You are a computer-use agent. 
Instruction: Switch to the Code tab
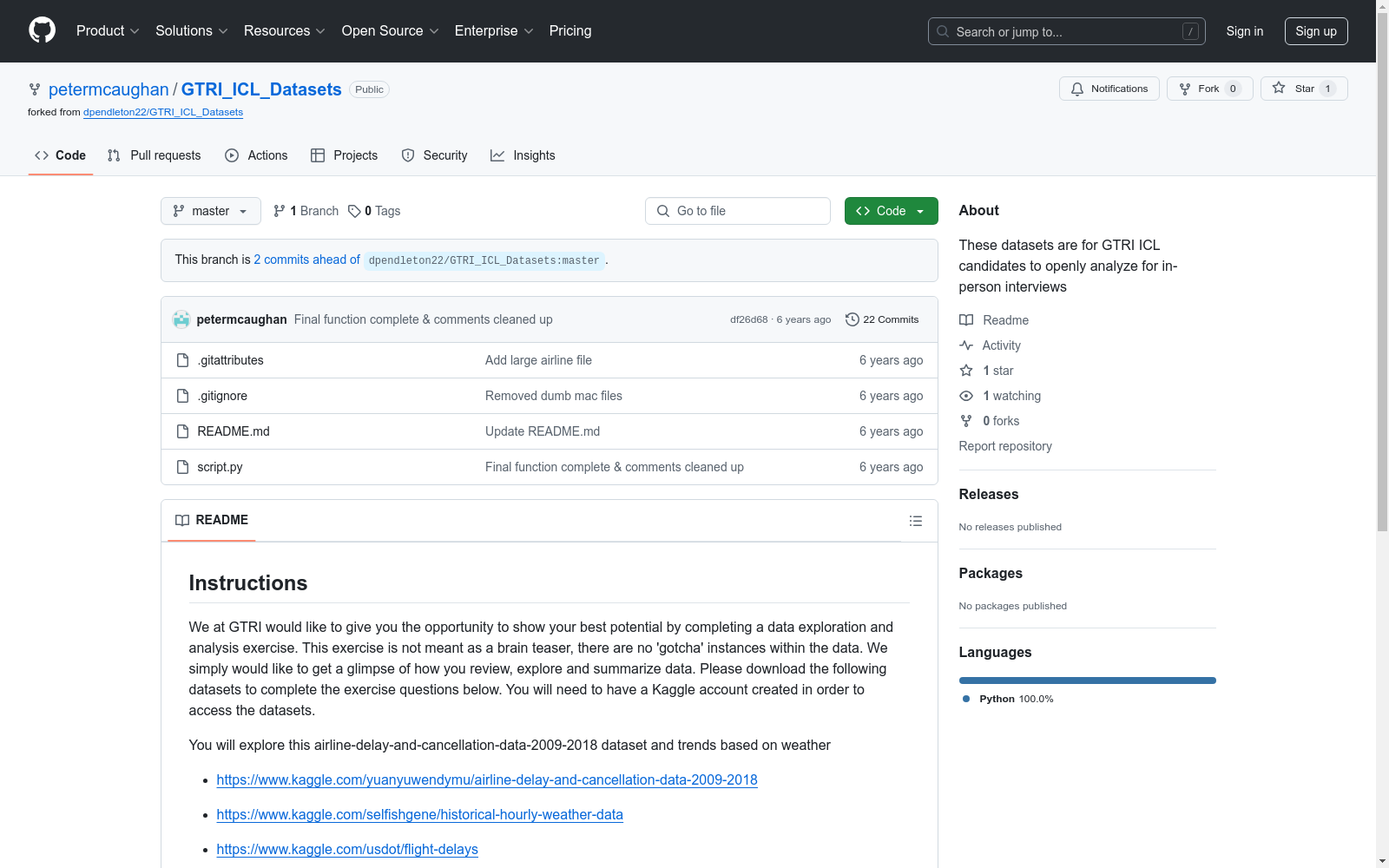click(x=61, y=155)
